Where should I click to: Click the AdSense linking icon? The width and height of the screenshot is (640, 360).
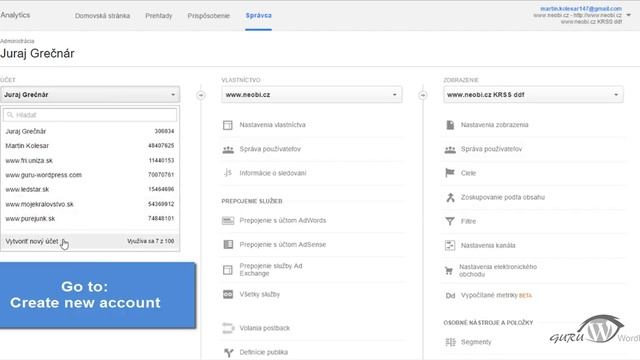pos(228,244)
